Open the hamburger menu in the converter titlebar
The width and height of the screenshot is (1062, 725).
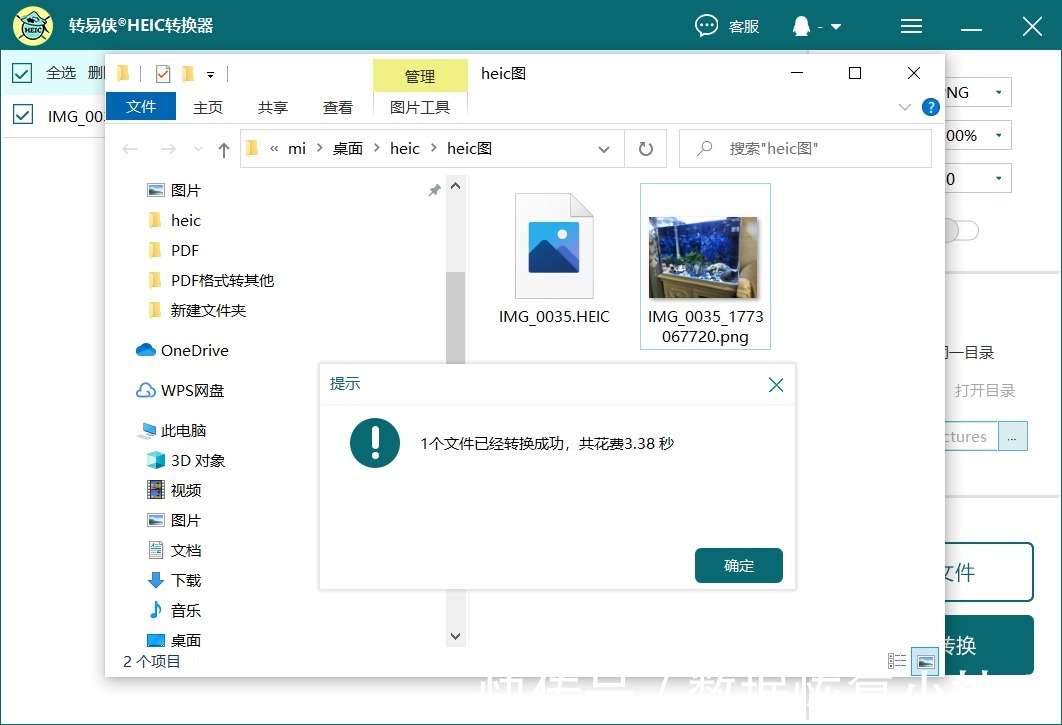tap(911, 26)
